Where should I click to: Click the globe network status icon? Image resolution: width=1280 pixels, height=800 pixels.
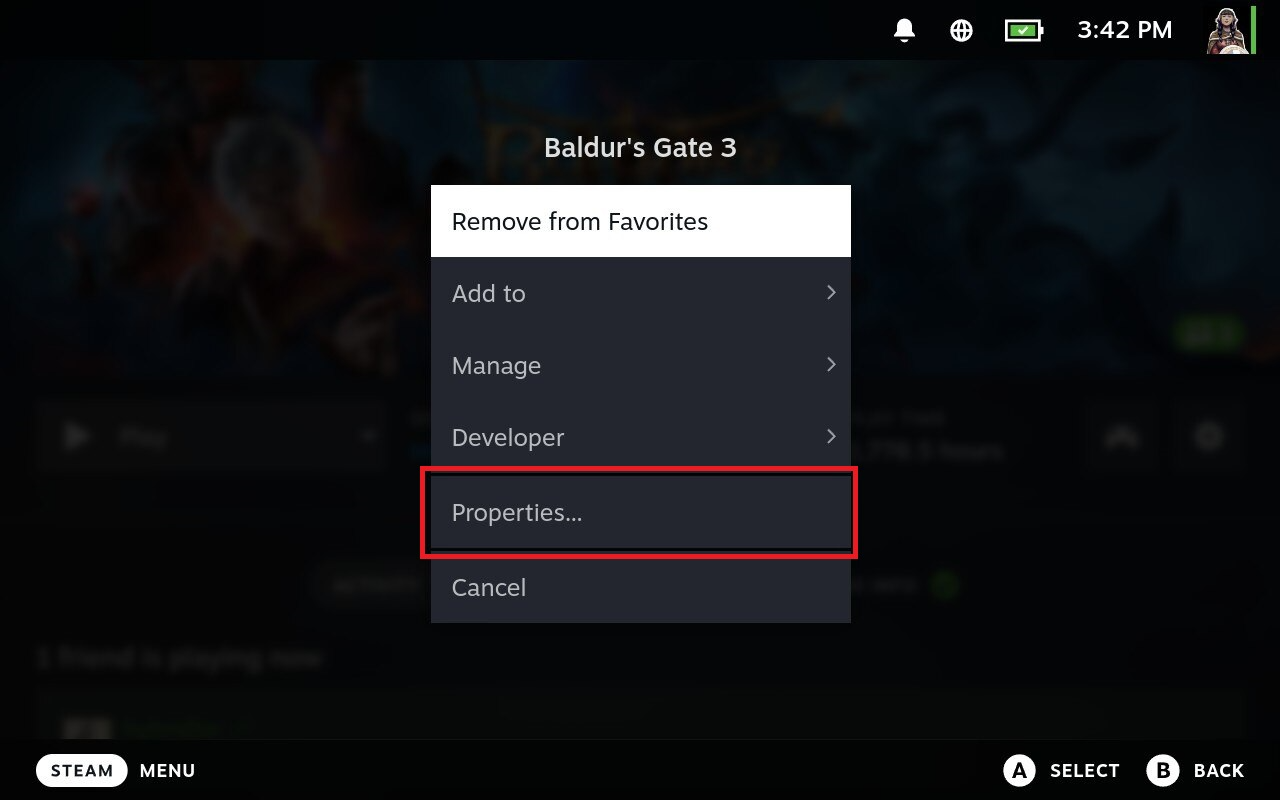[x=961, y=30]
